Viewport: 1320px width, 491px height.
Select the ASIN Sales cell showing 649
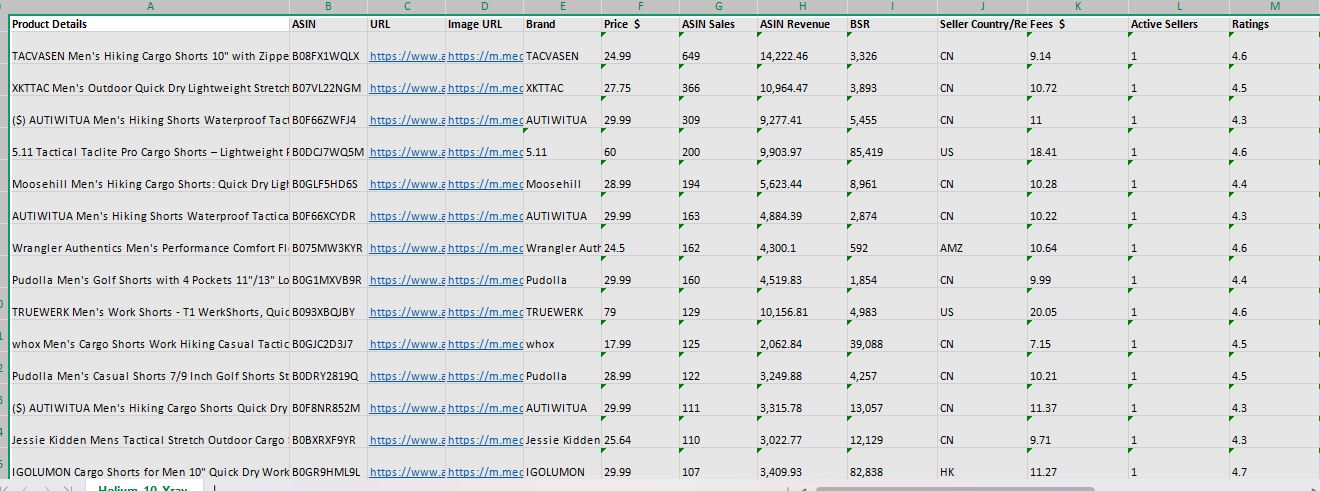click(718, 48)
